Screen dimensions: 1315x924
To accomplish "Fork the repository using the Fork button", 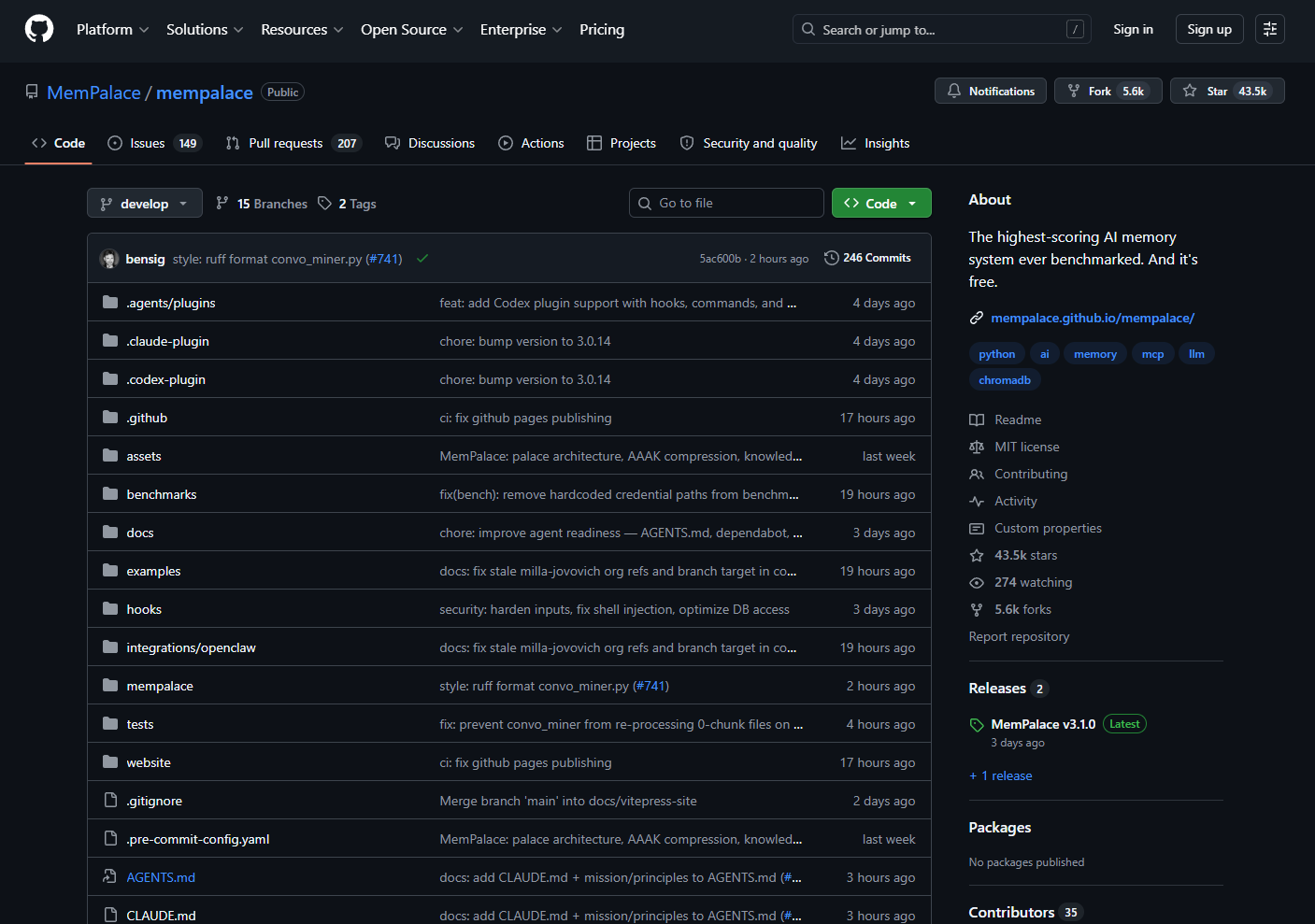I will click(x=1099, y=91).
